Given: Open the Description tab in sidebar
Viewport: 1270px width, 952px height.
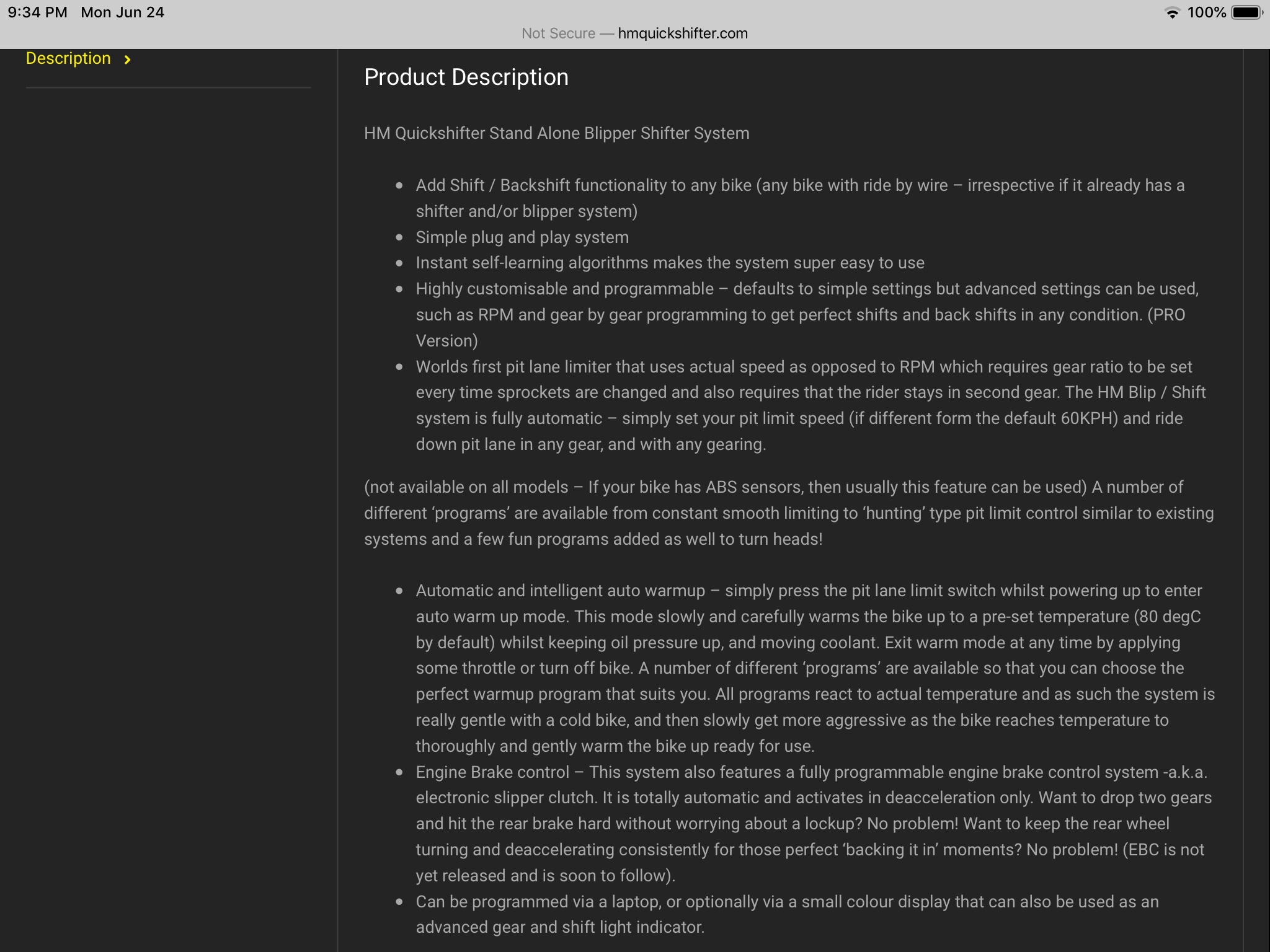Looking at the screenshot, I should coord(68,59).
